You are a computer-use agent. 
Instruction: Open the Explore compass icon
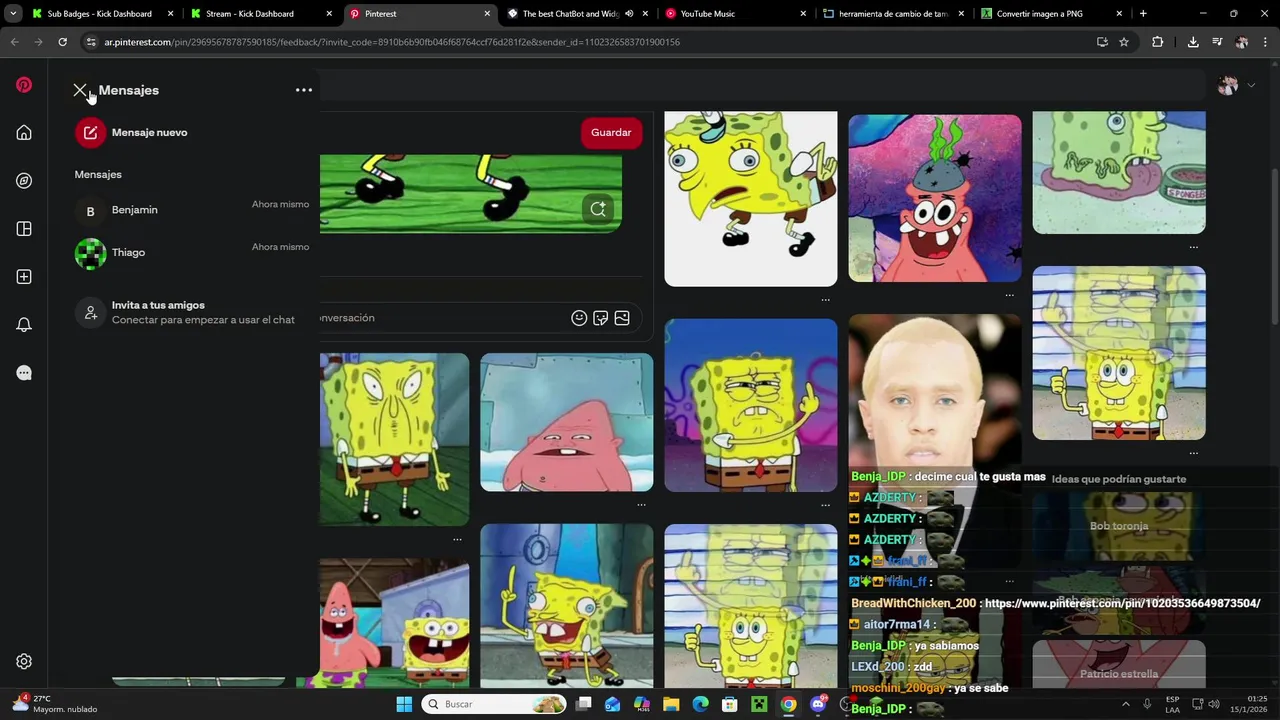[24, 181]
